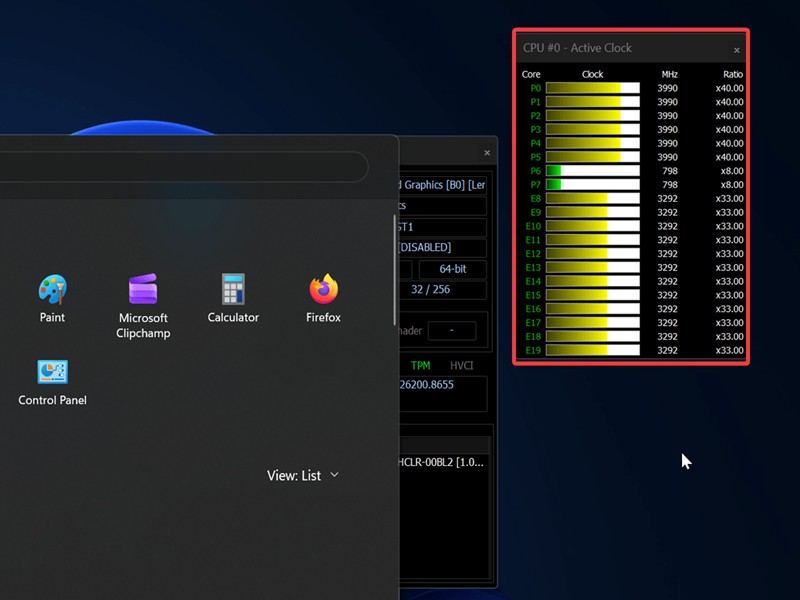This screenshot has height=600, width=800.
Task: Click the HVCI indicator
Action: [x=462, y=365]
